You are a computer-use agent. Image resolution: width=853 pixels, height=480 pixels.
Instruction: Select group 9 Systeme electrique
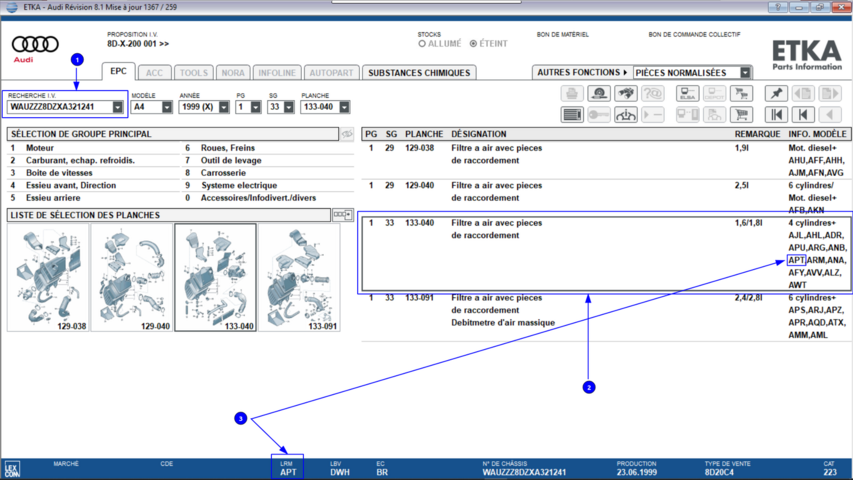pos(268,186)
